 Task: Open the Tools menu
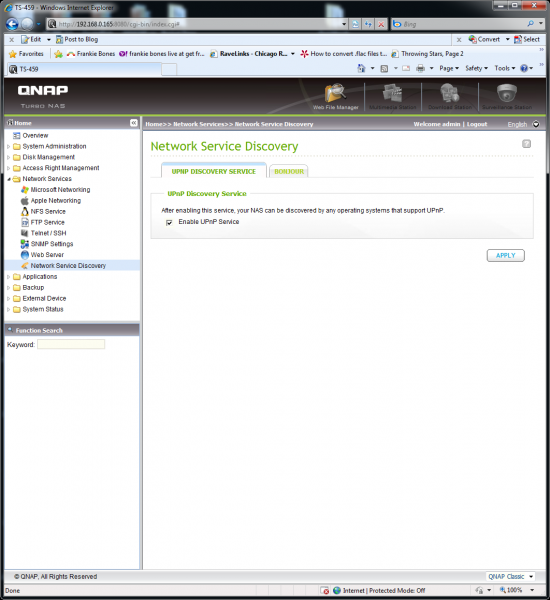pyautogui.click(x=505, y=68)
